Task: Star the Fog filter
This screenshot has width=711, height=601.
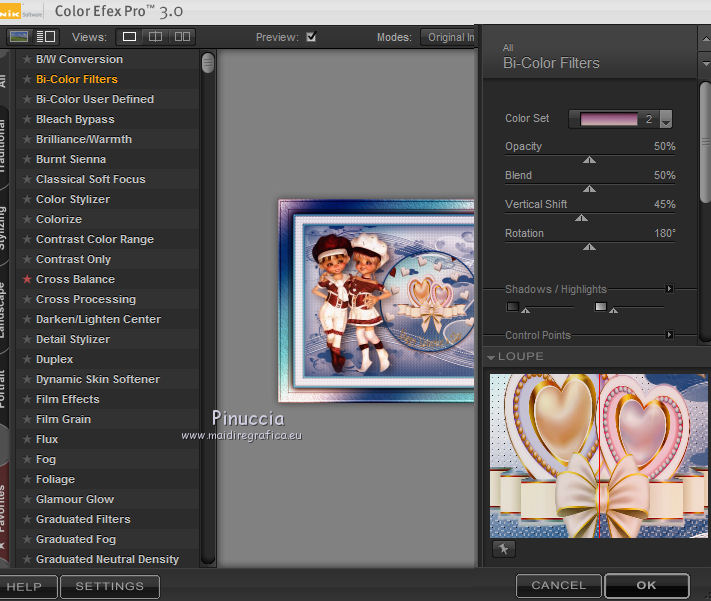Action: click(27, 459)
